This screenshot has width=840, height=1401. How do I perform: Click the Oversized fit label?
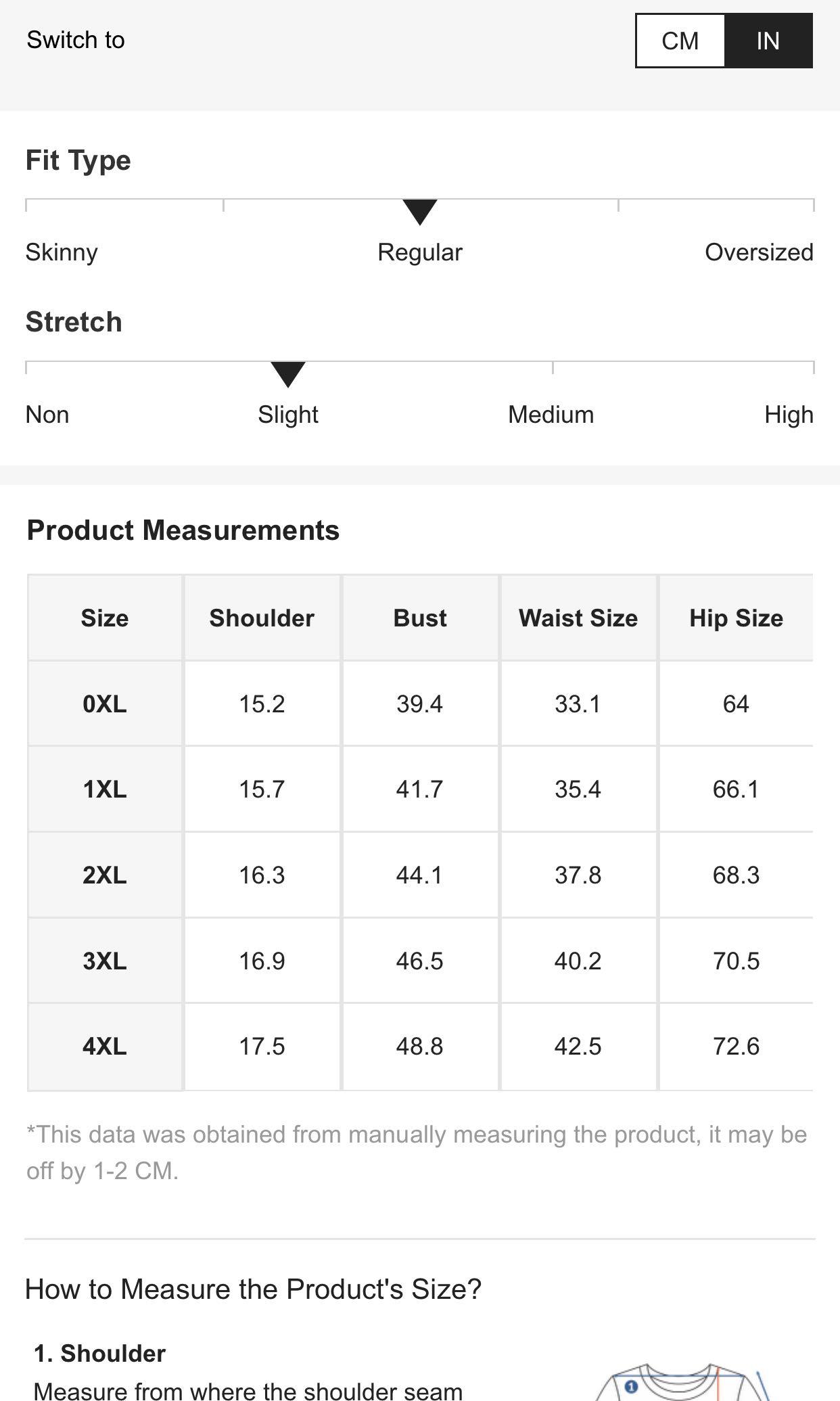point(759,252)
